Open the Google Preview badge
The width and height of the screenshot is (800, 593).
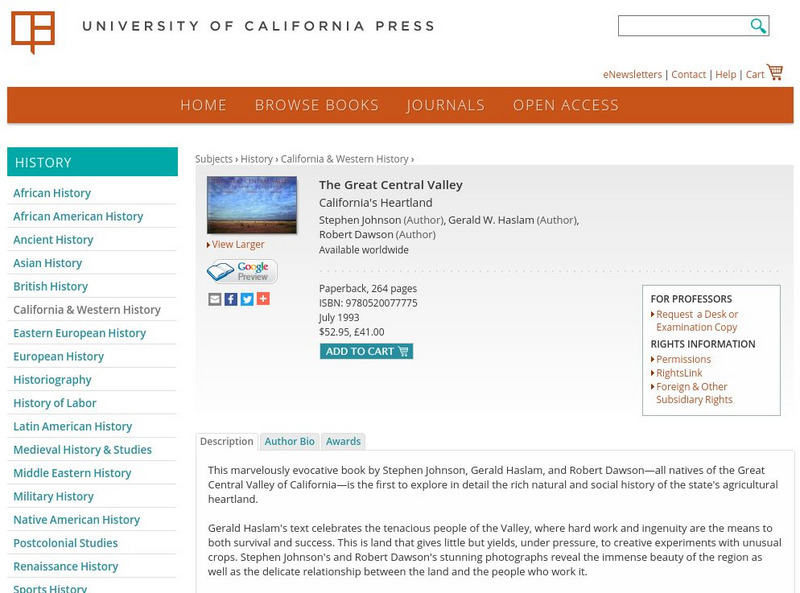(x=241, y=271)
